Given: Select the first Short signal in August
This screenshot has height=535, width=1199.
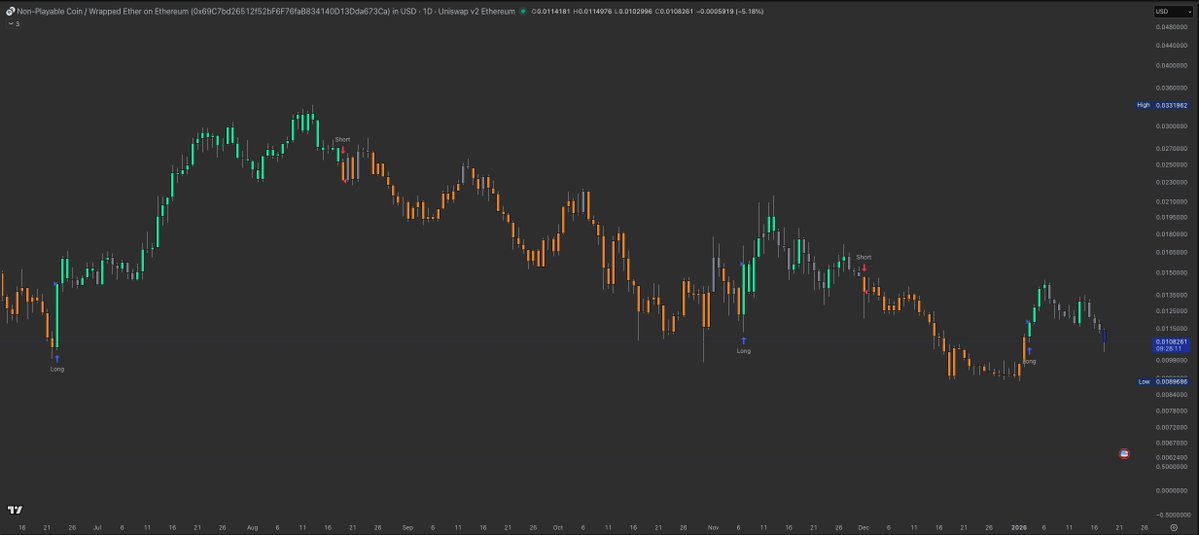Looking at the screenshot, I should [x=343, y=144].
